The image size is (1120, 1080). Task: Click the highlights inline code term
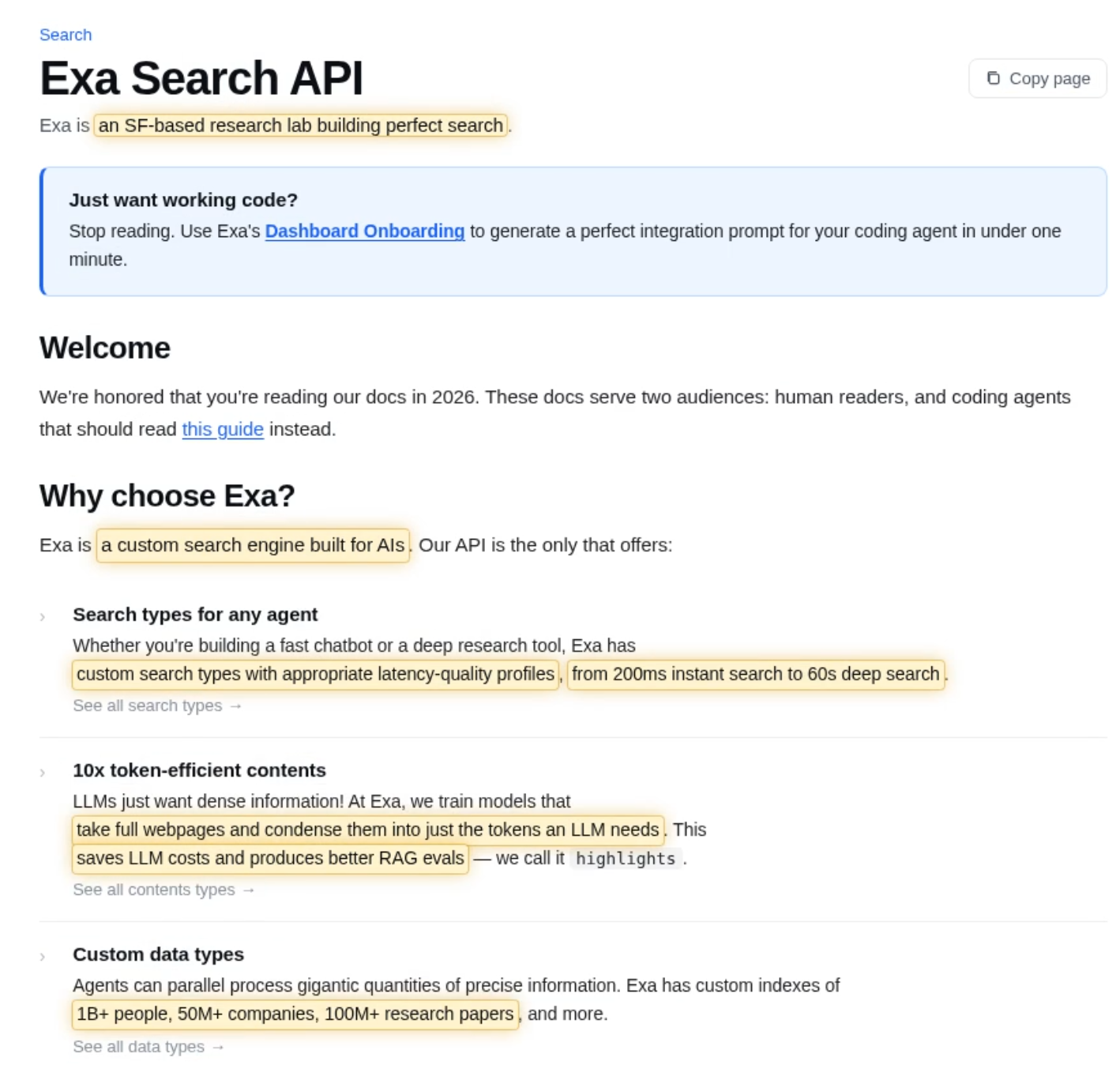(626, 859)
